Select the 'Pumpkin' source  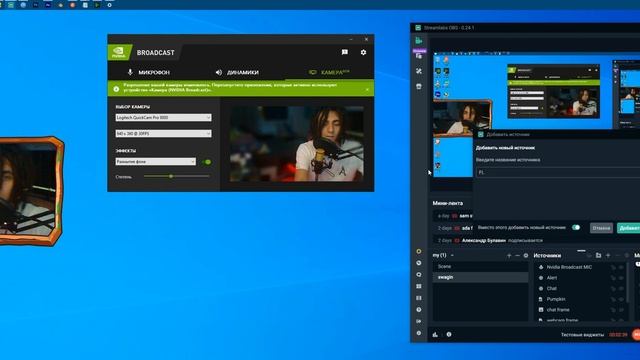click(x=556, y=299)
